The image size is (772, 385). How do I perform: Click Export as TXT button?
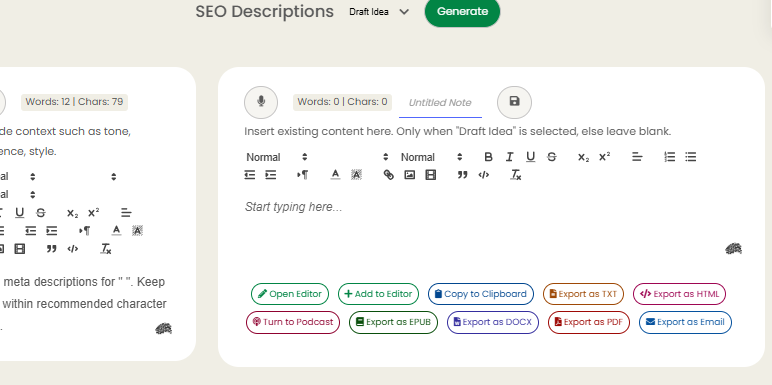[583, 294]
